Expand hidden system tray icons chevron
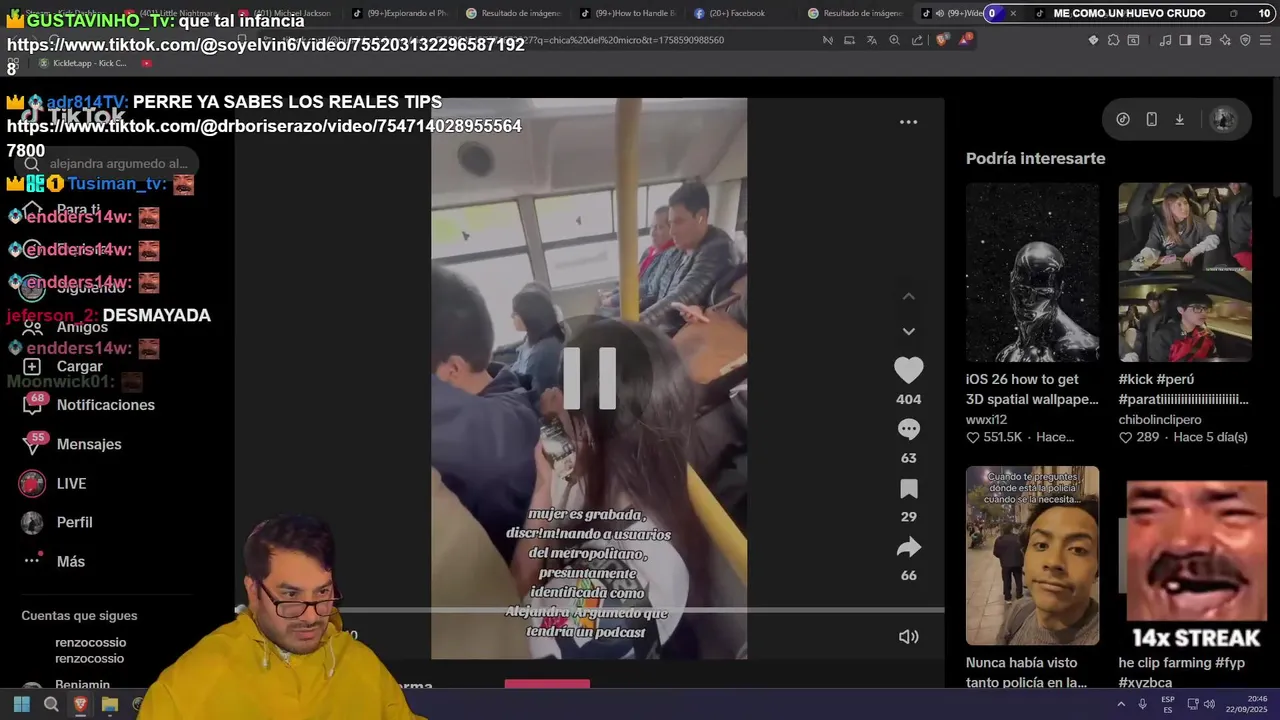This screenshot has height=720, width=1280. point(1121,704)
